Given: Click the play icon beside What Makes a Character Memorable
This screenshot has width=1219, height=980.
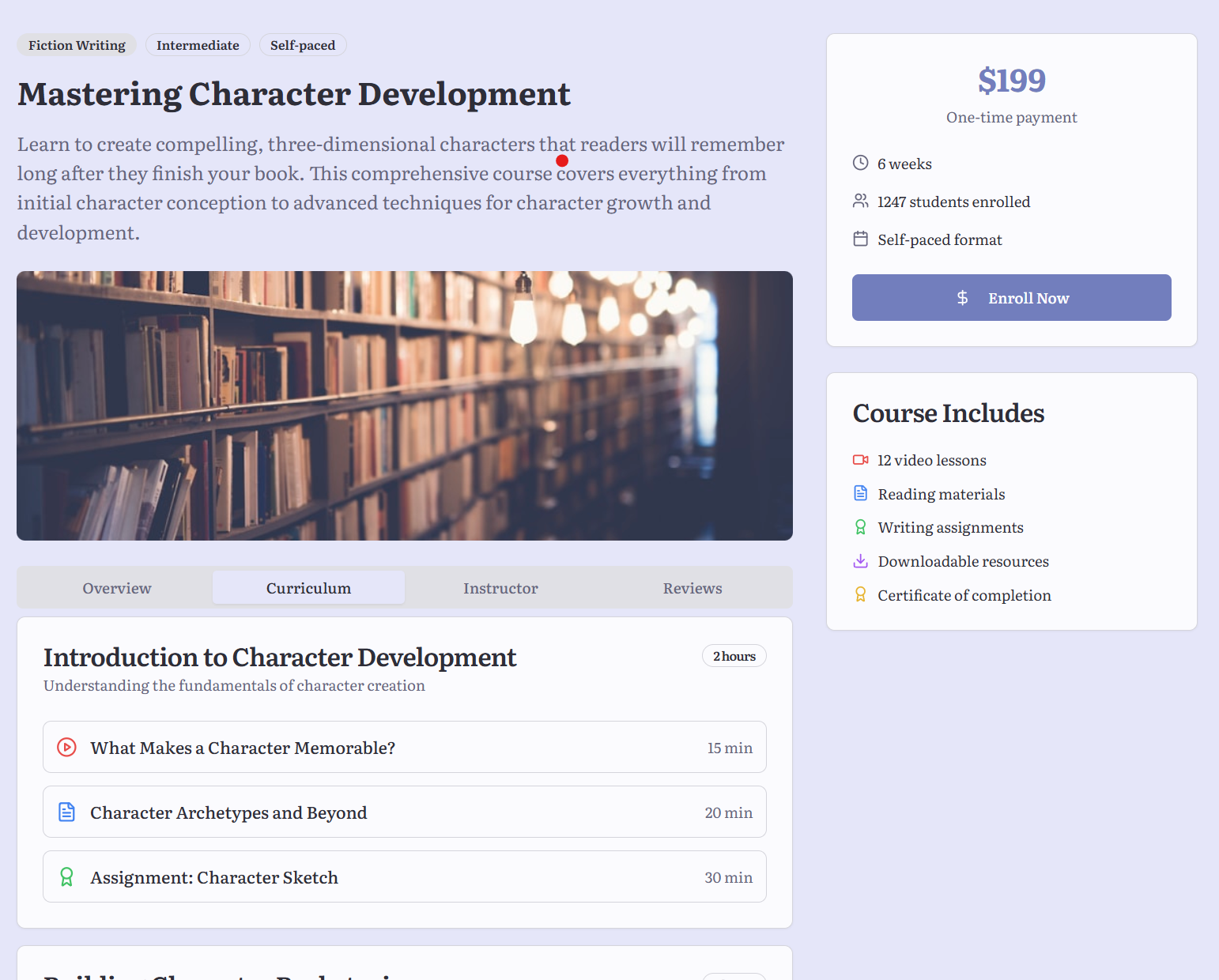Looking at the screenshot, I should click(x=67, y=747).
